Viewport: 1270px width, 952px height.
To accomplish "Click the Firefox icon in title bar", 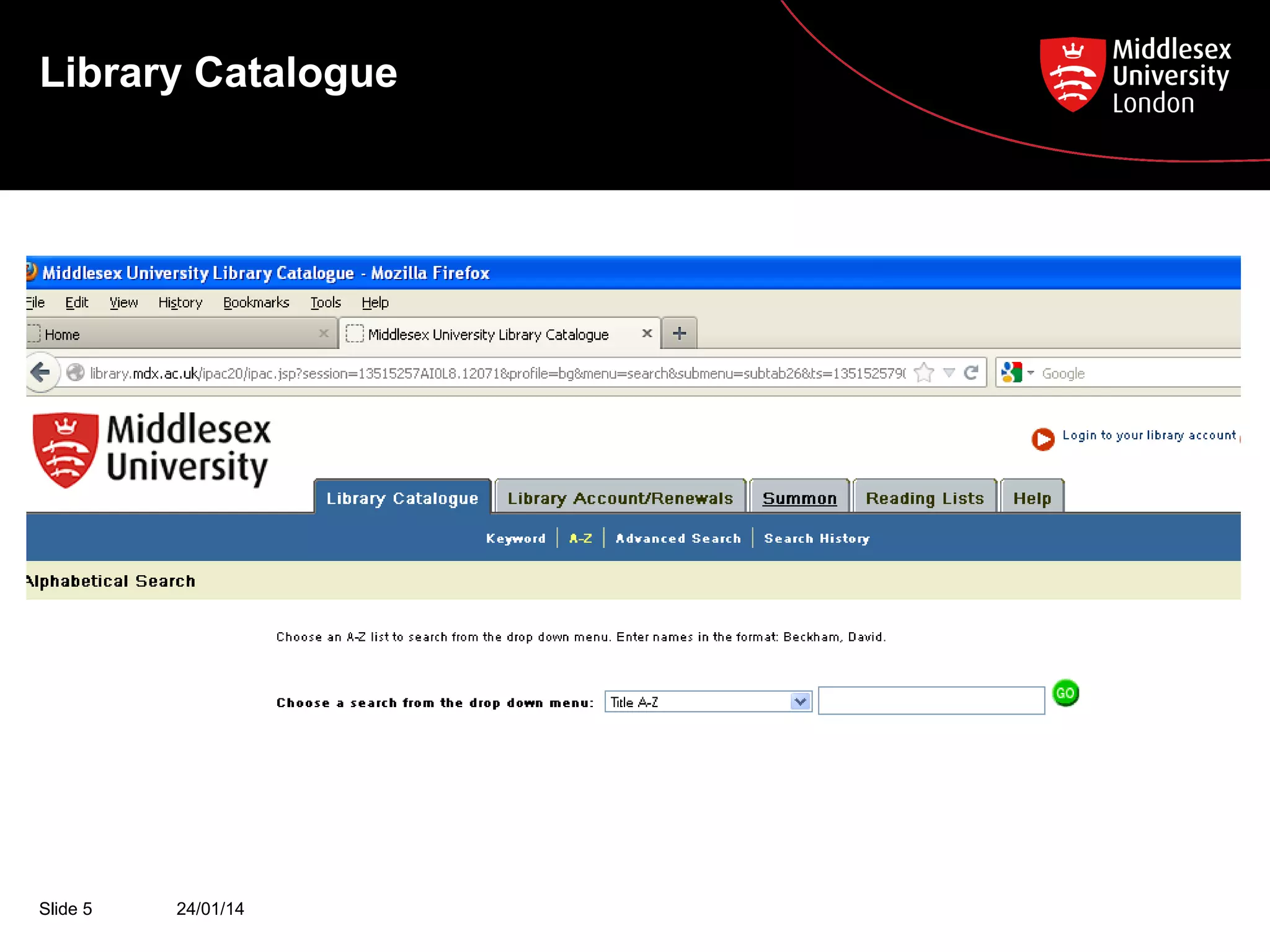I will [31, 272].
